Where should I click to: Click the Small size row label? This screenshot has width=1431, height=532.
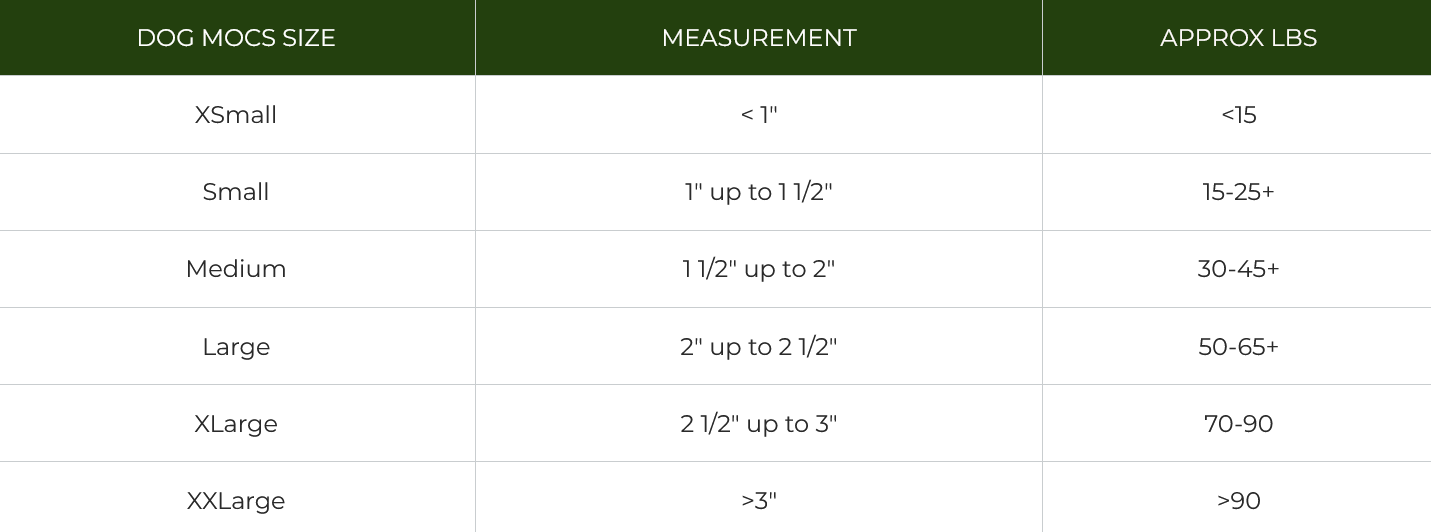[236, 192]
